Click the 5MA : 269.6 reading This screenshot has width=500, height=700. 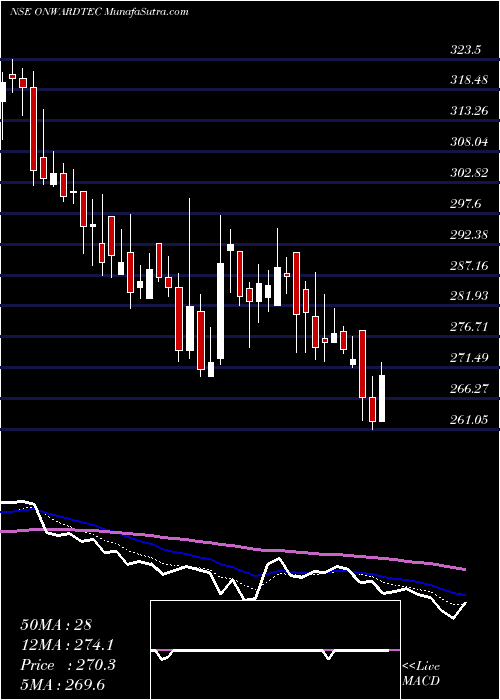tap(63, 685)
